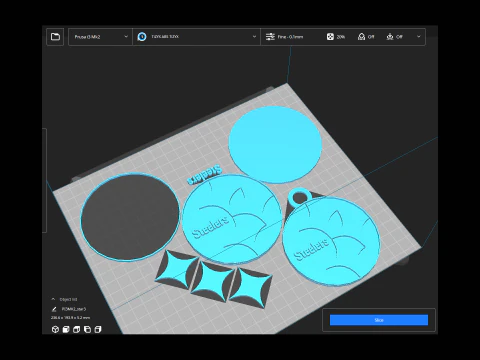
Task: Expand the material configuration dropdown arrow
Action: [x=254, y=37]
